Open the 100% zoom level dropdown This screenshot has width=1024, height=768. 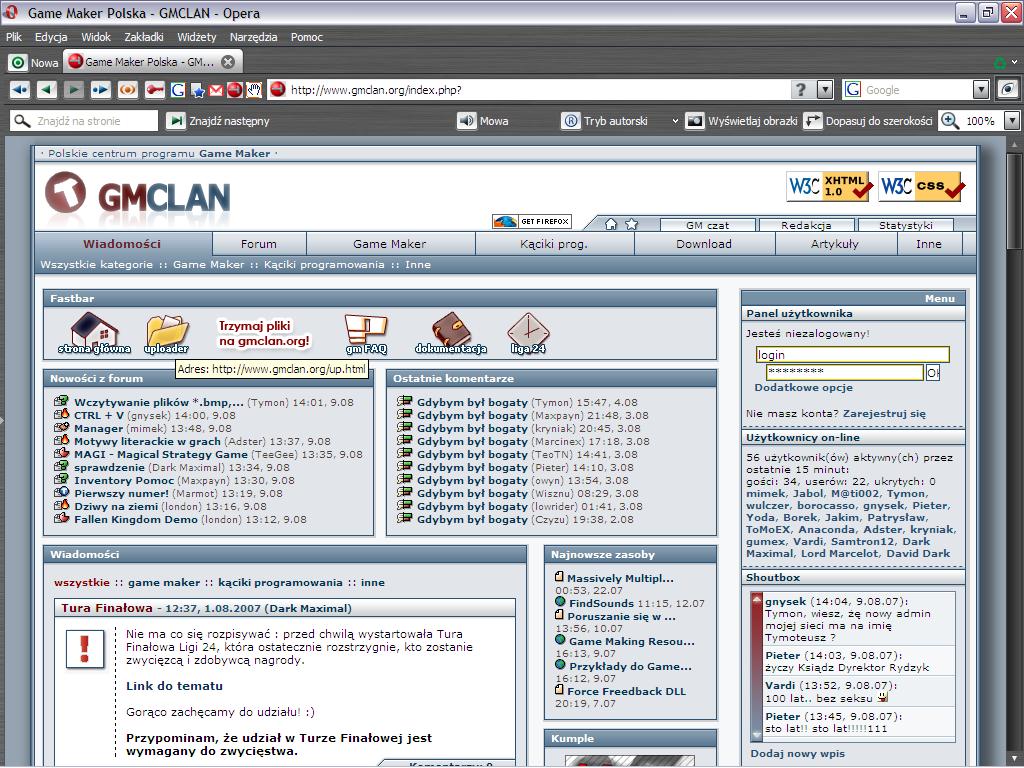point(1011,121)
